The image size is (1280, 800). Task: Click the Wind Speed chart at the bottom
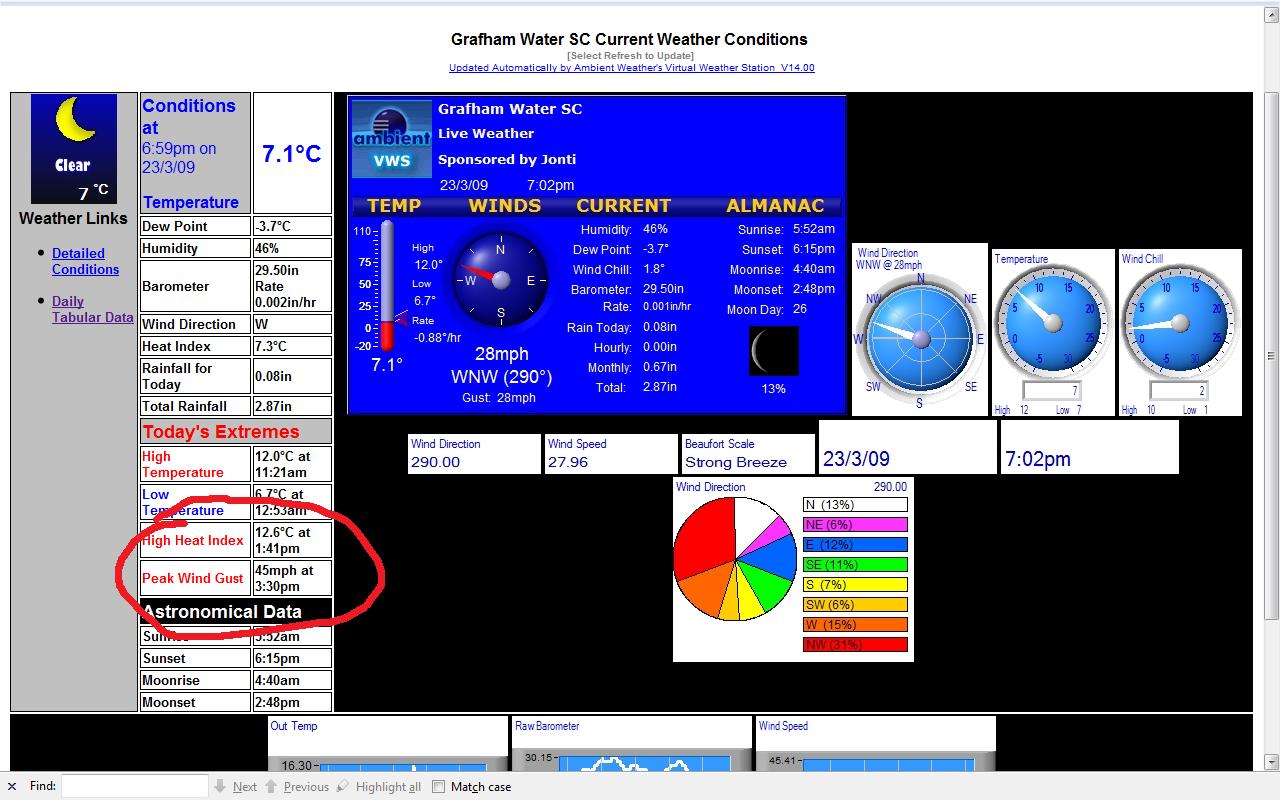tap(876, 743)
